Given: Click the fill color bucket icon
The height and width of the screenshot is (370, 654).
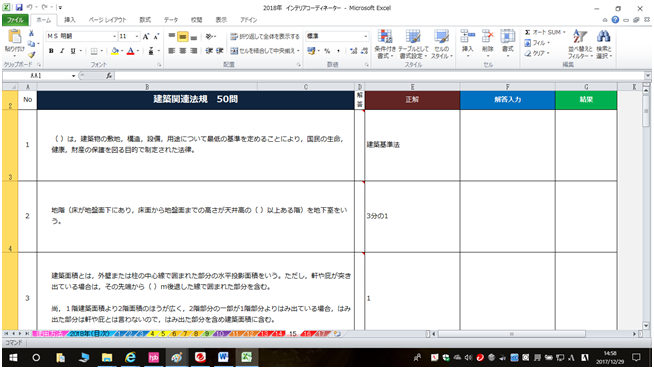Looking at the screenshot, I should click(x=115, y=51).
